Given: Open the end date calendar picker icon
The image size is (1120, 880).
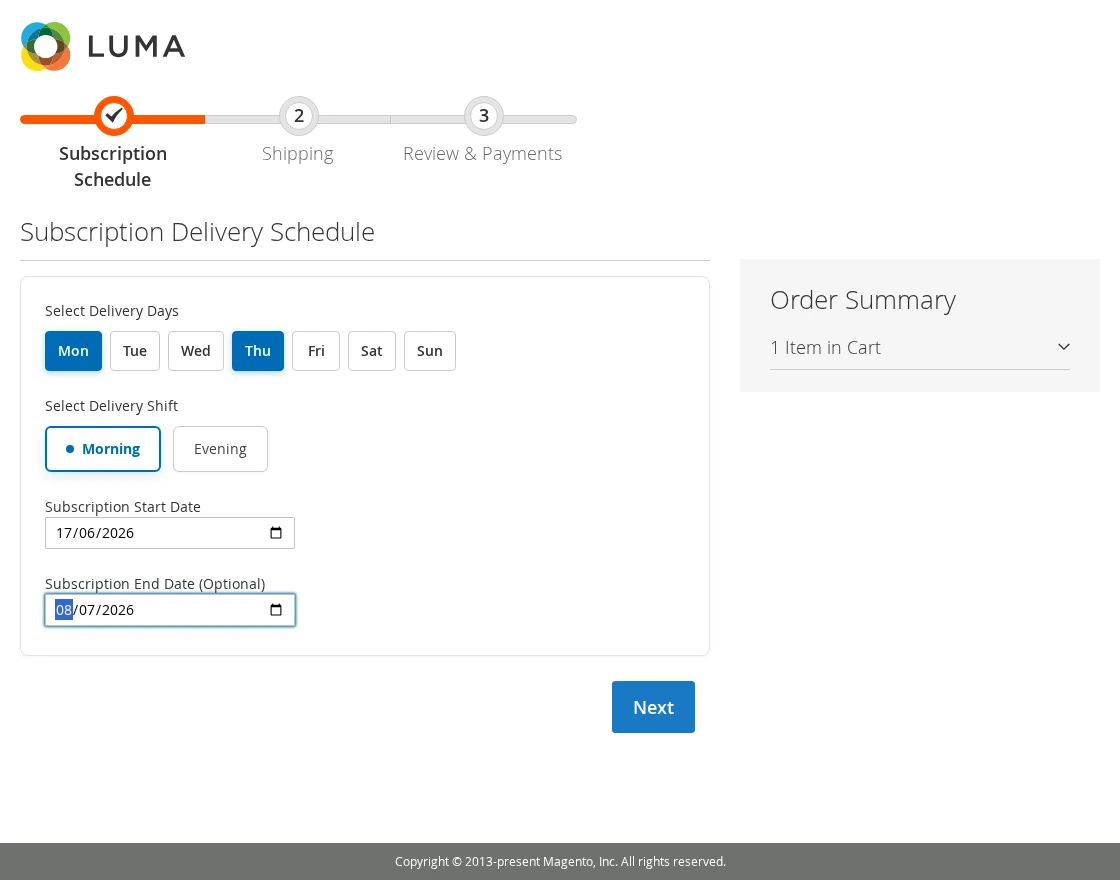Looking at the screenshot, I should click(x=276, y=610).
